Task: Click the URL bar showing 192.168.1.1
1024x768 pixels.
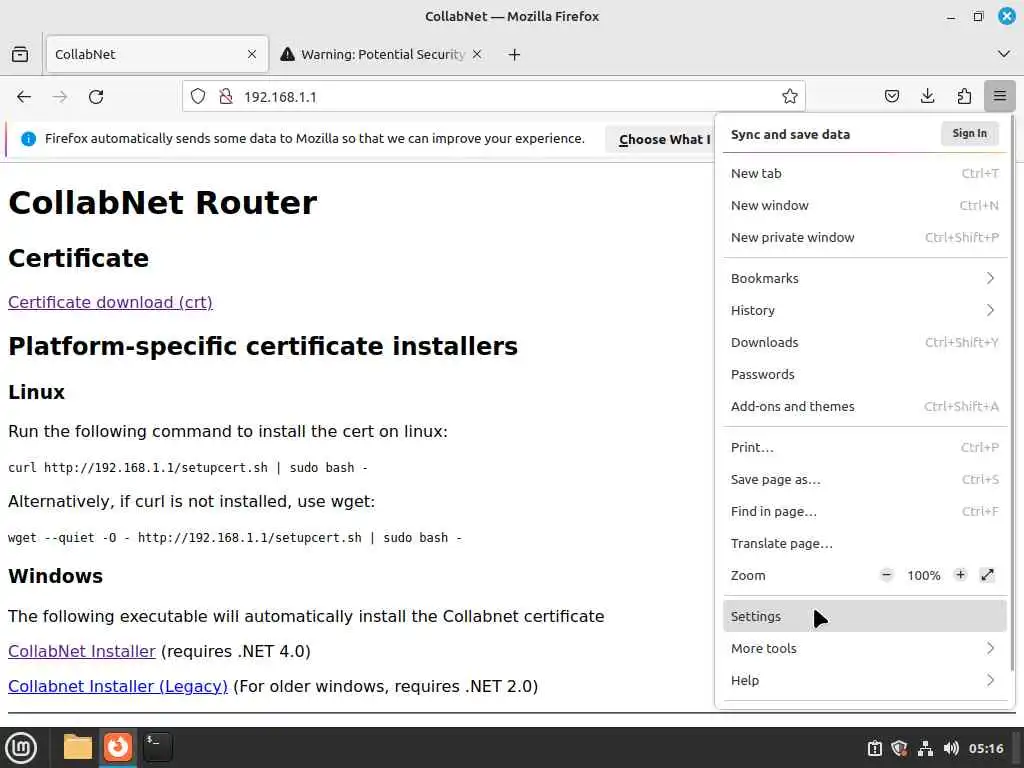Action: [x=494, y=97]
